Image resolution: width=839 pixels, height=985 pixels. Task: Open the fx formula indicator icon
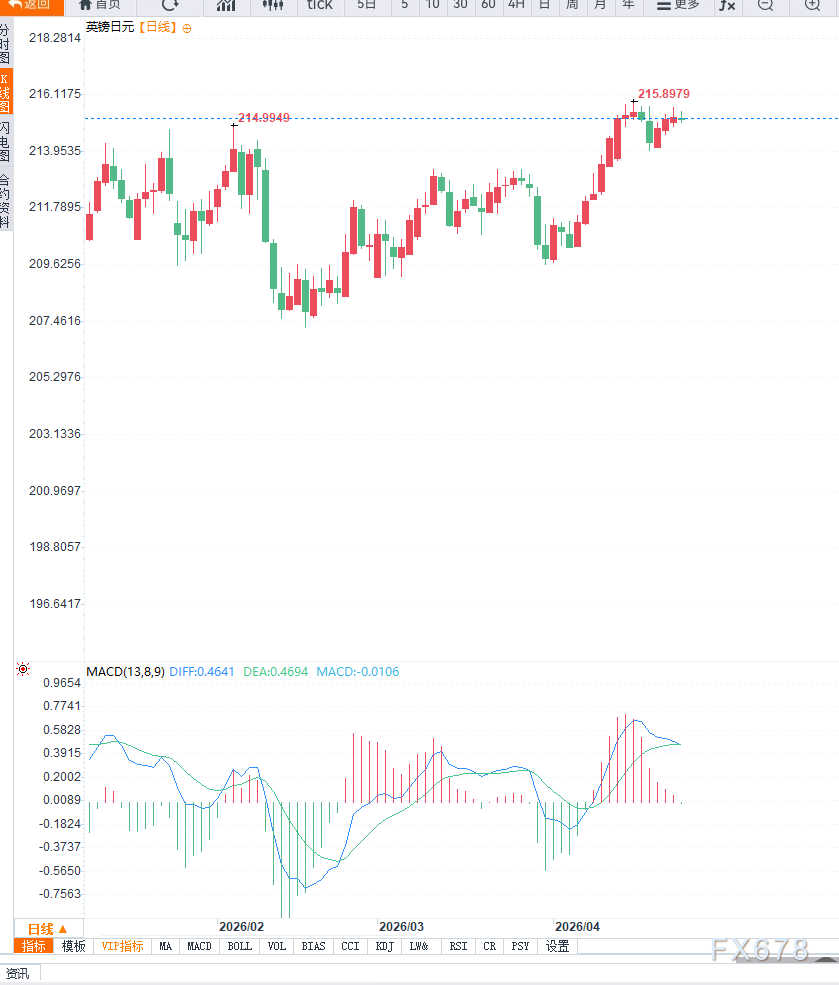click(x=727, y=5)
